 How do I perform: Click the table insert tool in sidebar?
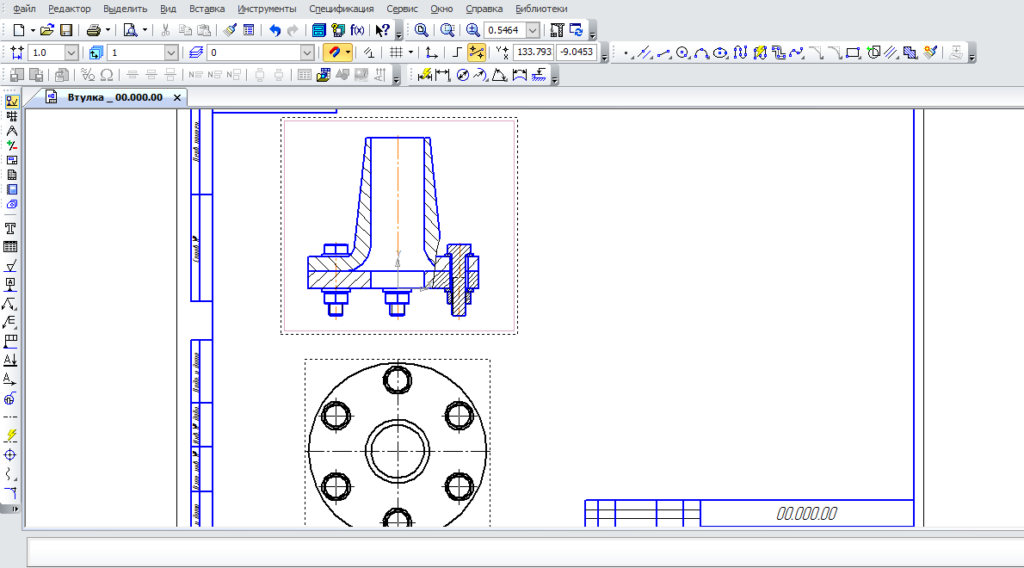11,247
